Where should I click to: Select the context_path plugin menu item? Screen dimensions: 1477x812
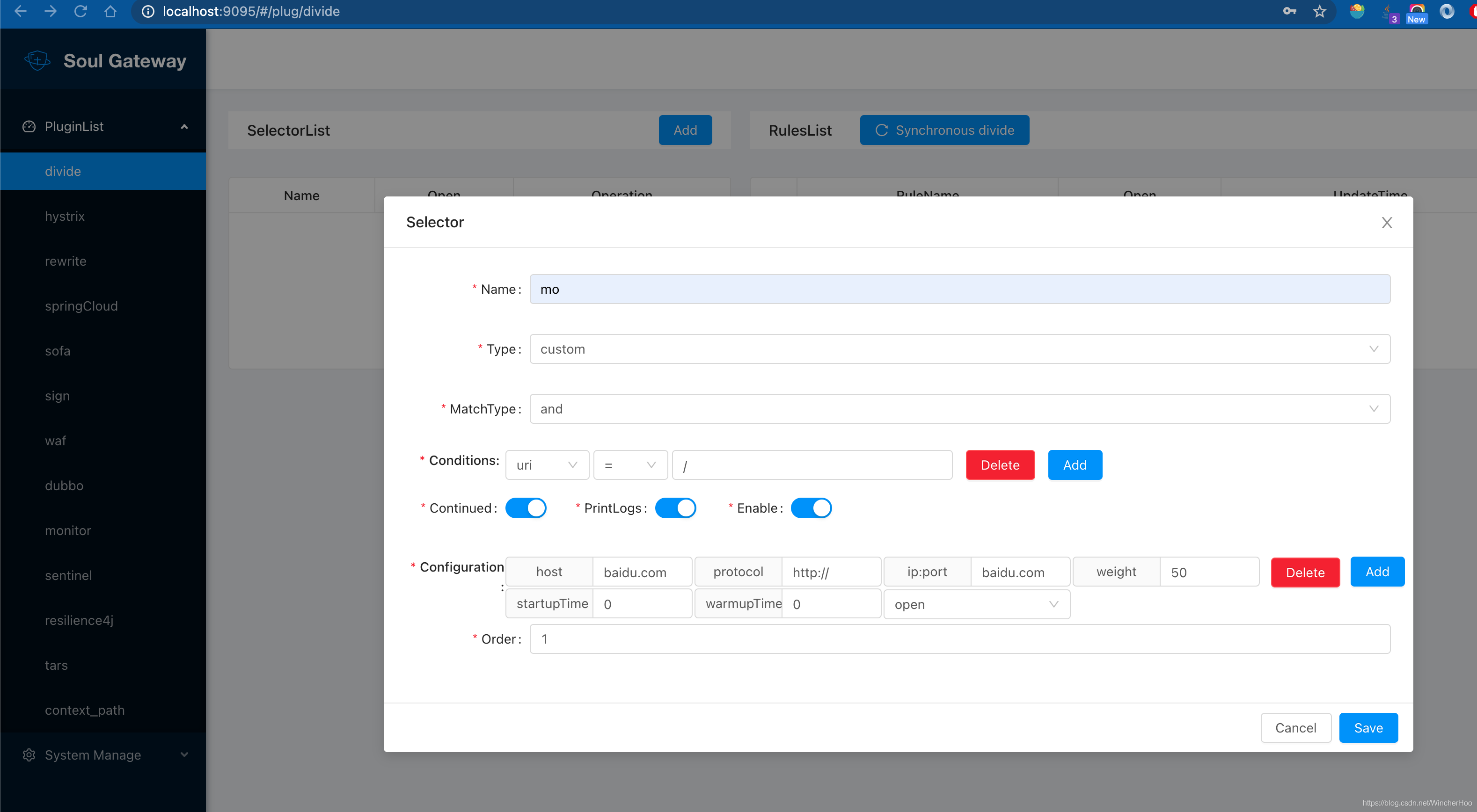(103, 710)
